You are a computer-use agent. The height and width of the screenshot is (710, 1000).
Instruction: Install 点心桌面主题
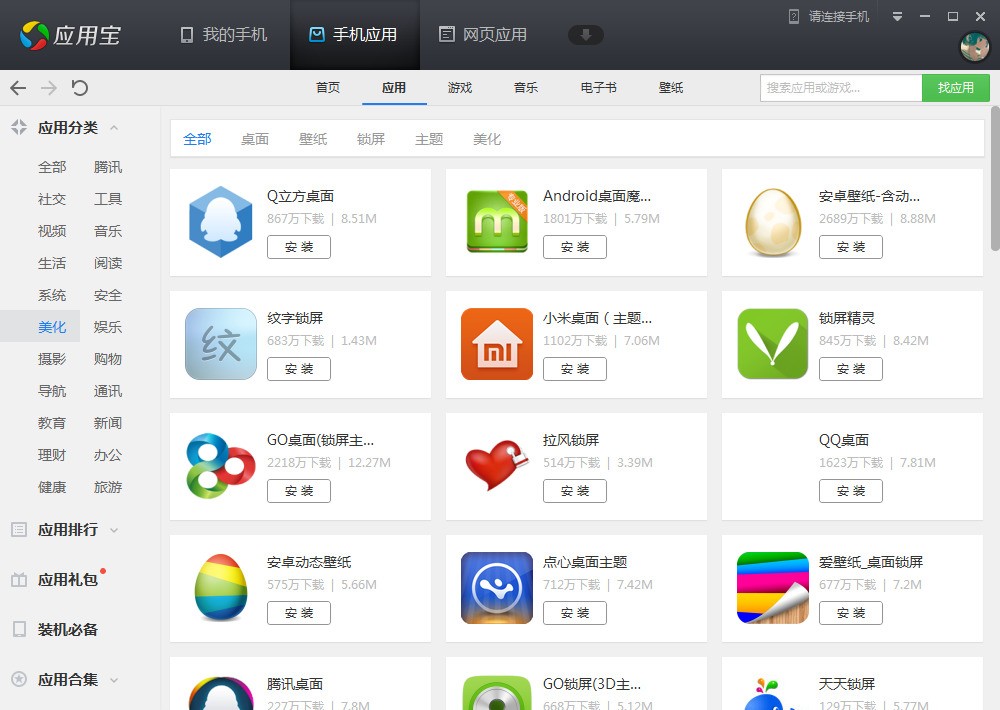coord(575,612)
